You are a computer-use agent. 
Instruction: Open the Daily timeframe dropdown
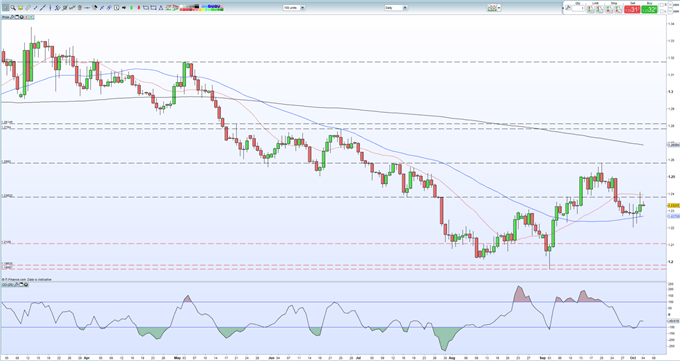pyautogui.click(x=396, y=8)
